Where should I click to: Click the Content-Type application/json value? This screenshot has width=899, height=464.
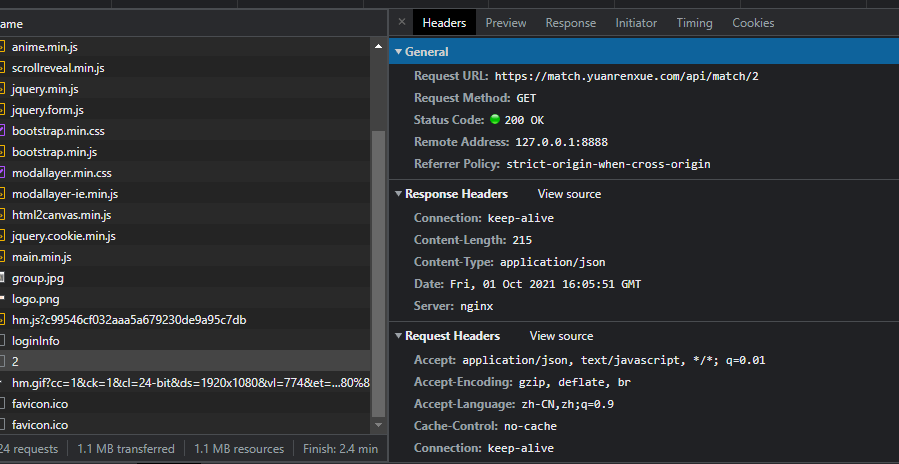point(553,262)
